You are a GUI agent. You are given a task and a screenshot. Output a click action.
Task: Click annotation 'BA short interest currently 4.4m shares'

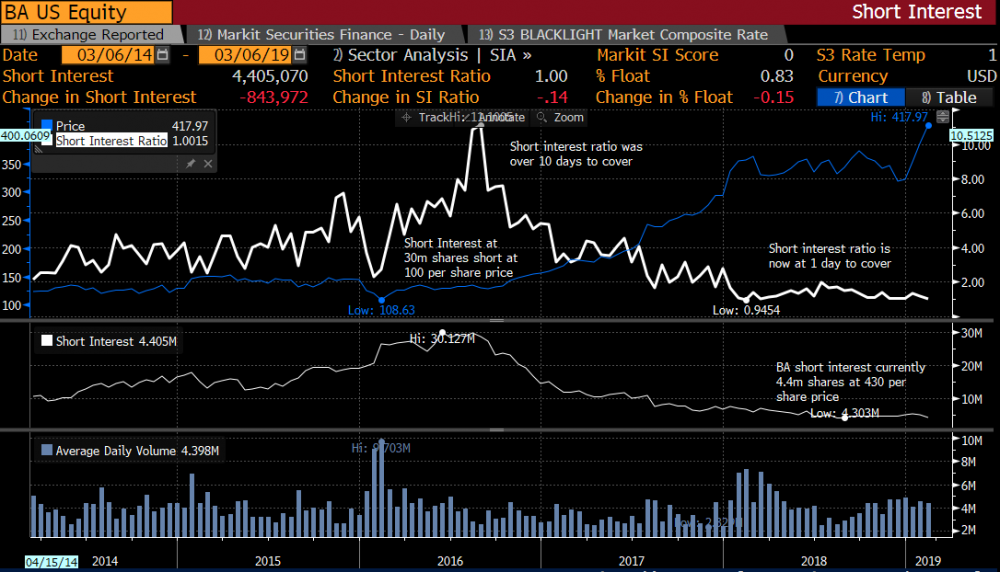pyautogui.click(x=850, y=381)
